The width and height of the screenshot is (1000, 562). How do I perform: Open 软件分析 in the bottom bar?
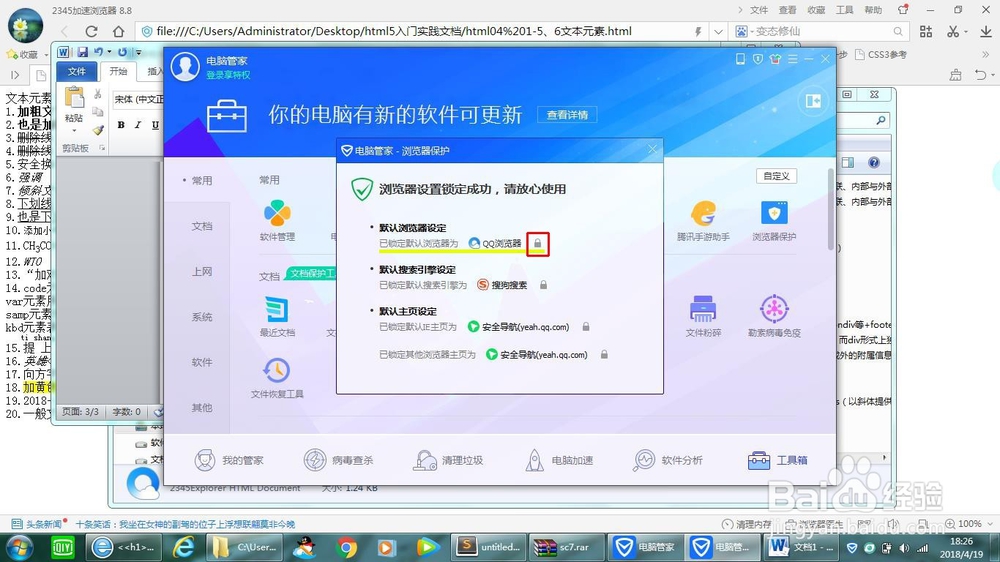(668, 460)
